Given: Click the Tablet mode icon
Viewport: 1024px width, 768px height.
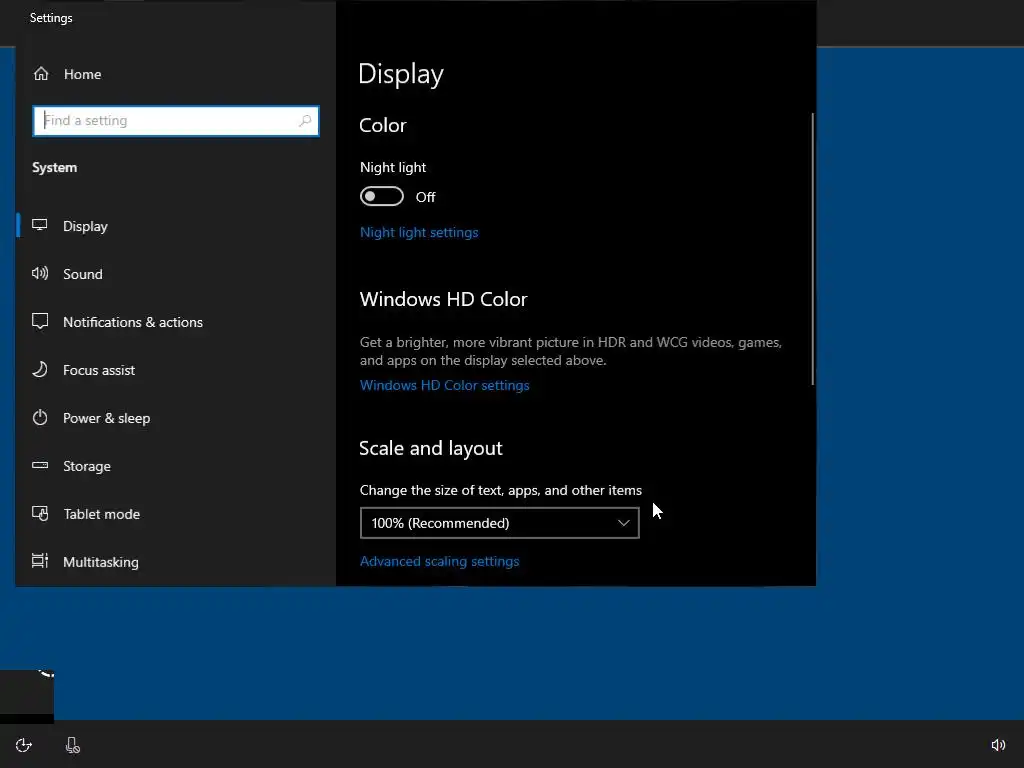Looking at the screenshot, I should coord(40,513).
